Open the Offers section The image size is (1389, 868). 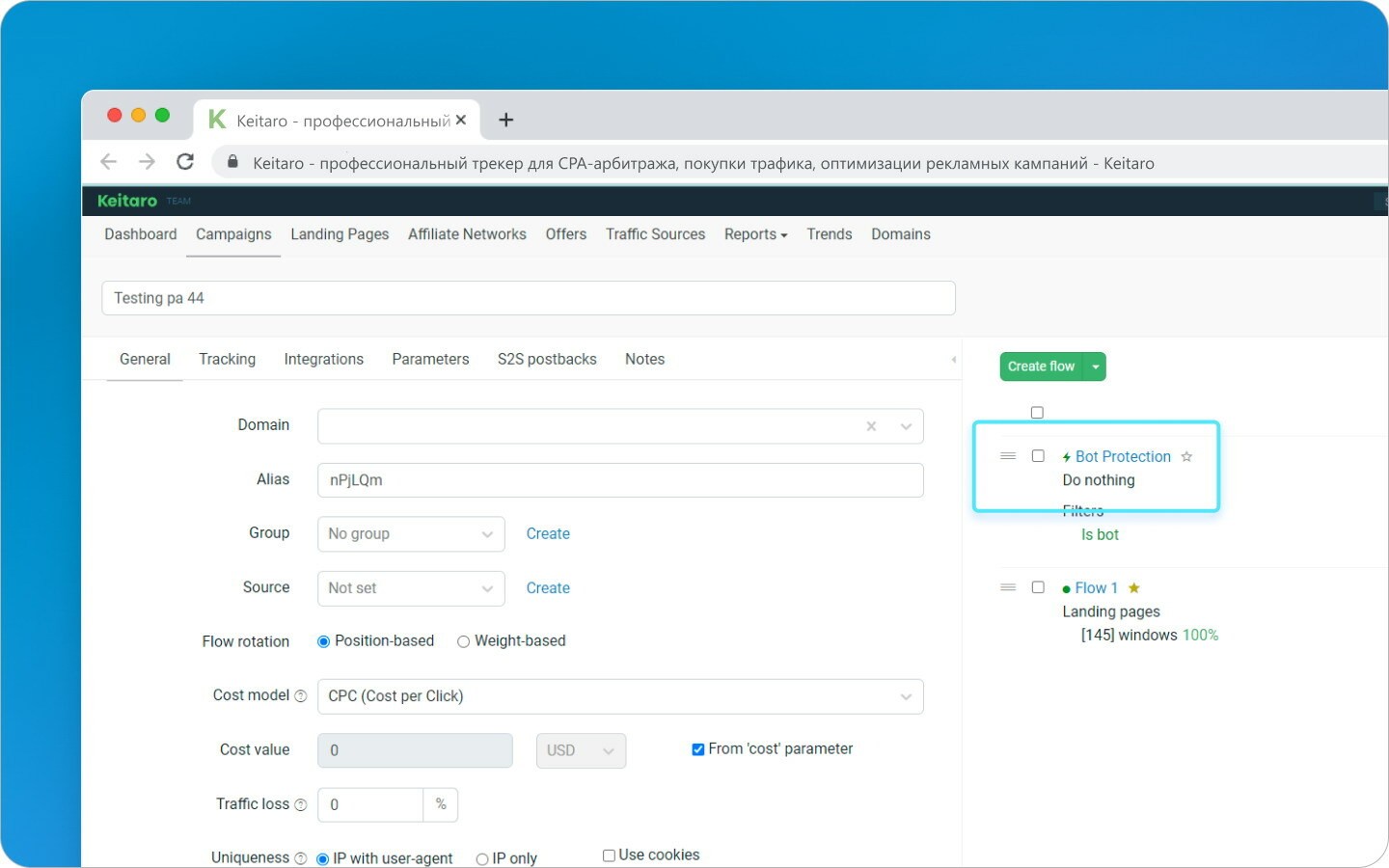[566, 234]
